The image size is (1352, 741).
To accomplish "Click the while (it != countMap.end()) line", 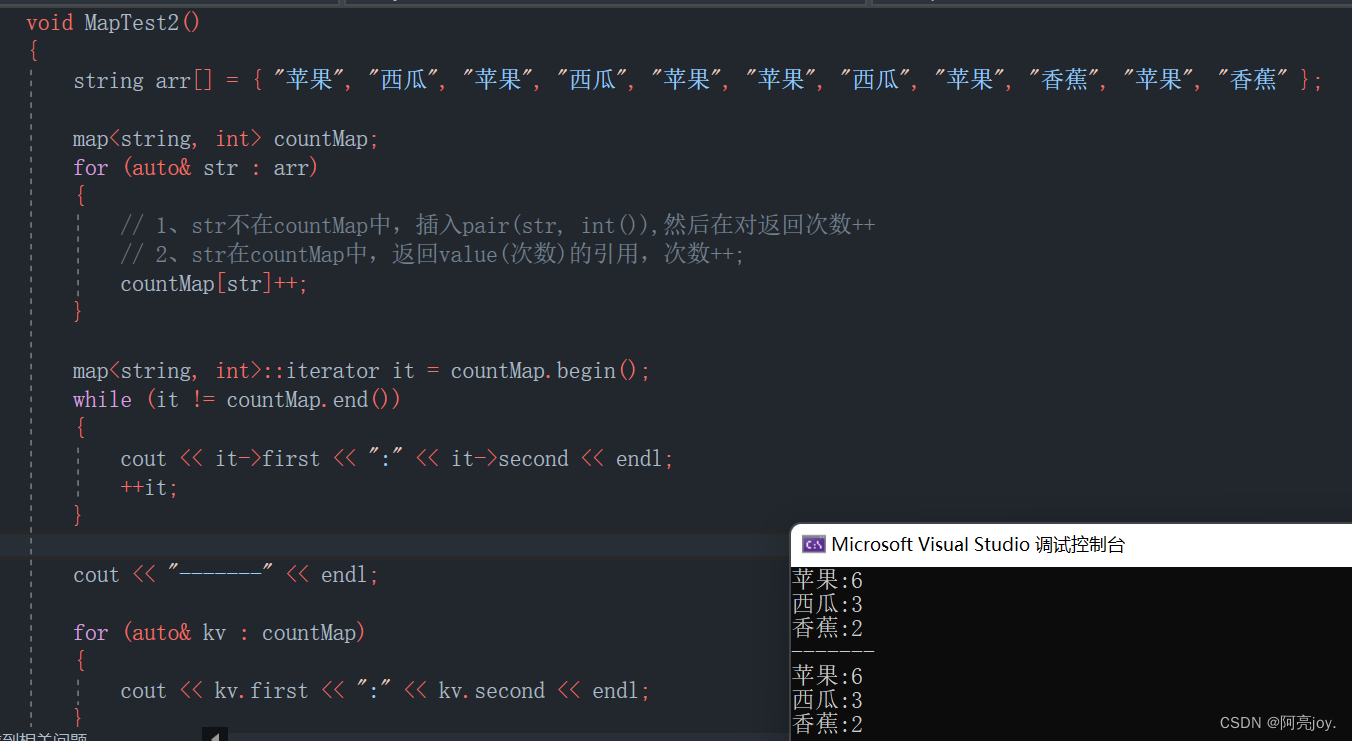I will pos(237,400).
